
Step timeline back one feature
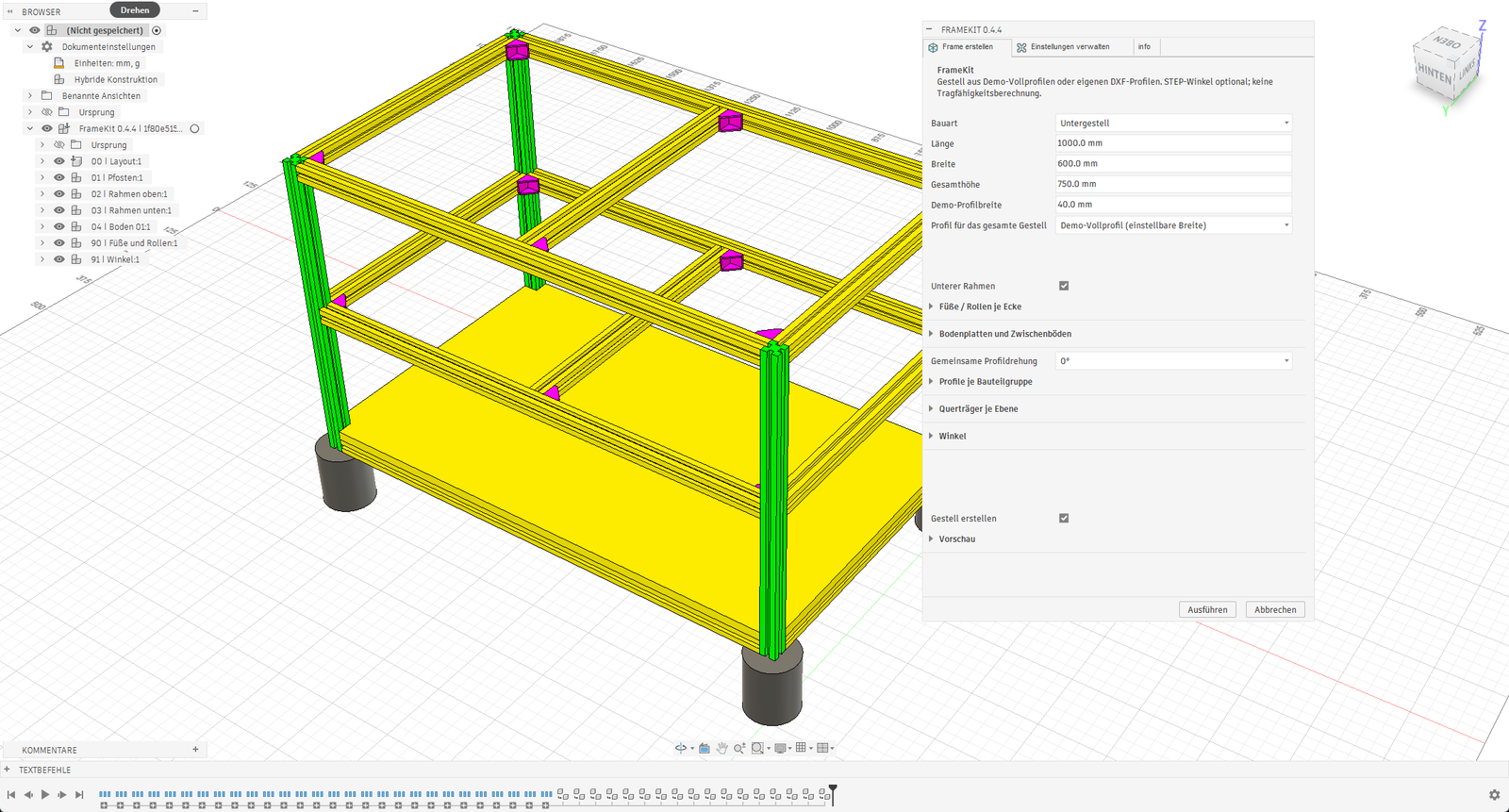(28, 795)
